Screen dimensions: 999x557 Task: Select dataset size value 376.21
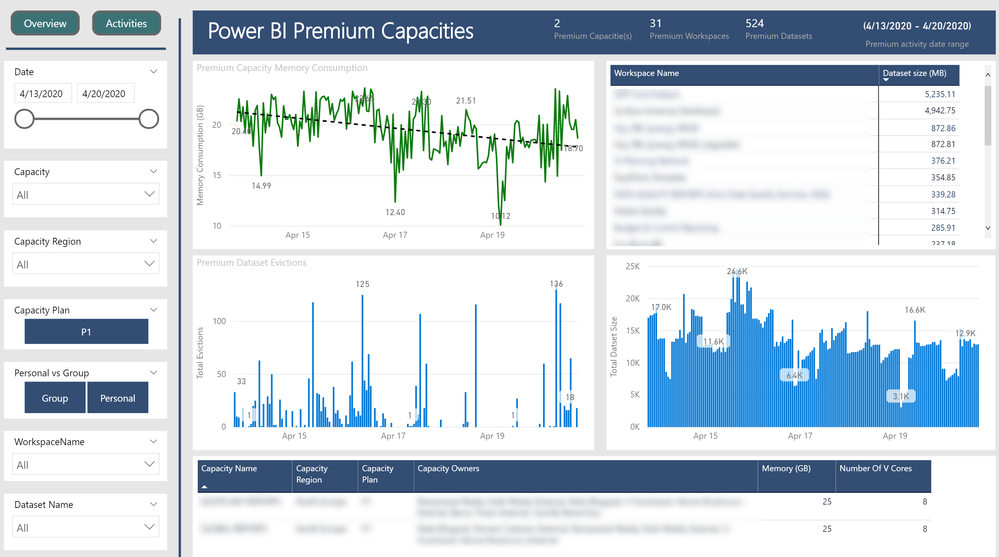click(943, 161)
